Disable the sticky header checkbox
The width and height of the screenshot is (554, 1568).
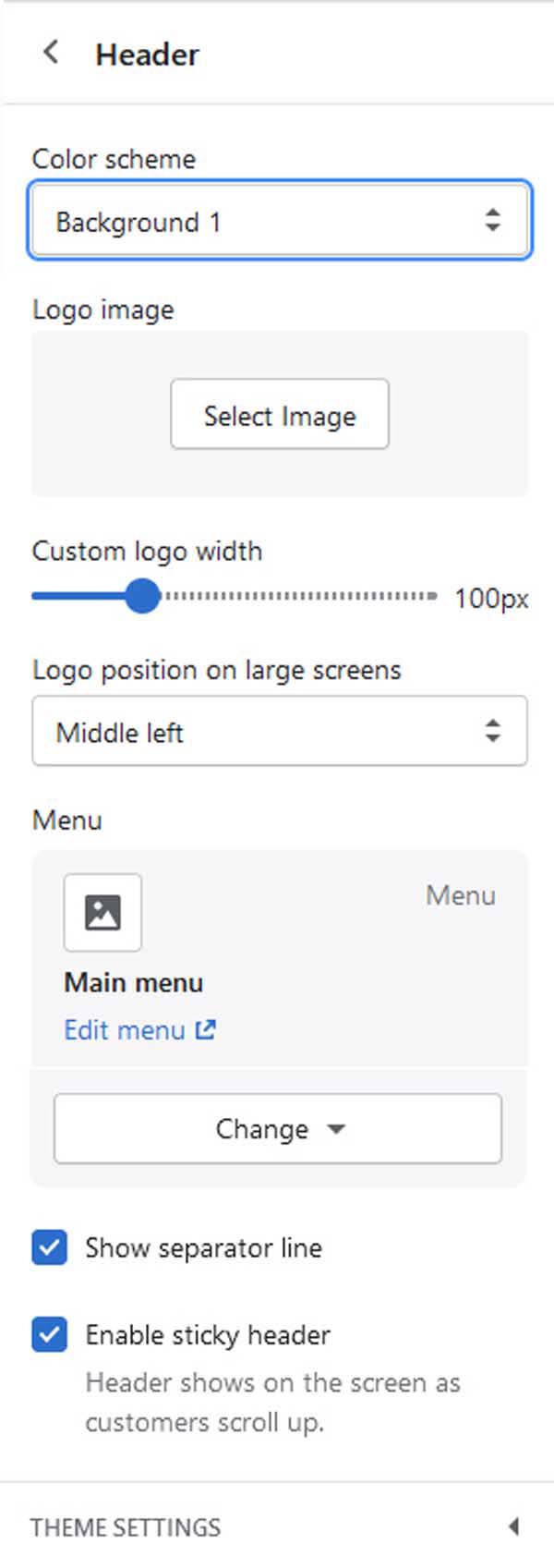(x=50, y=1334)
